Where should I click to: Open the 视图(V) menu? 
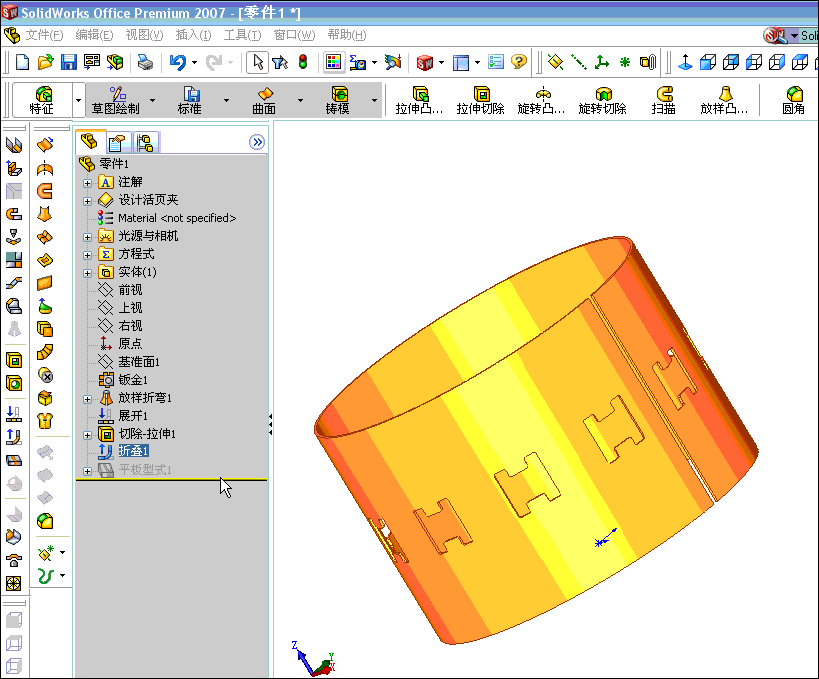coord(144,35)
